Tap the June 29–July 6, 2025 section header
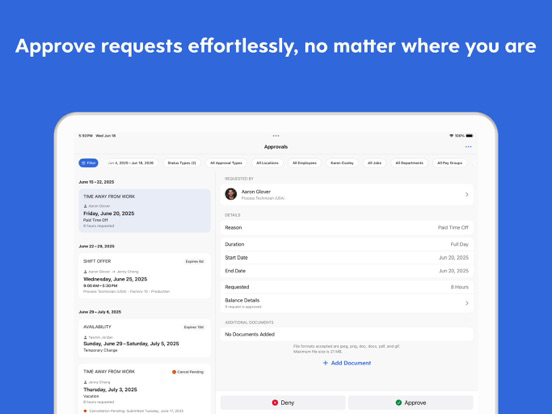This screenshot has width=552, height=414. pos(100,312)
